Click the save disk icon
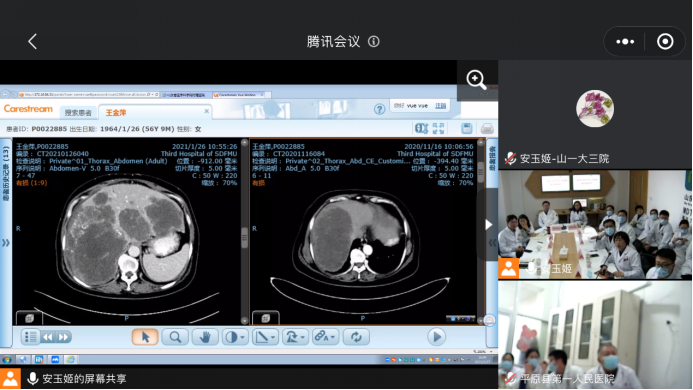The image size is (693, 390). coord(466,129)
